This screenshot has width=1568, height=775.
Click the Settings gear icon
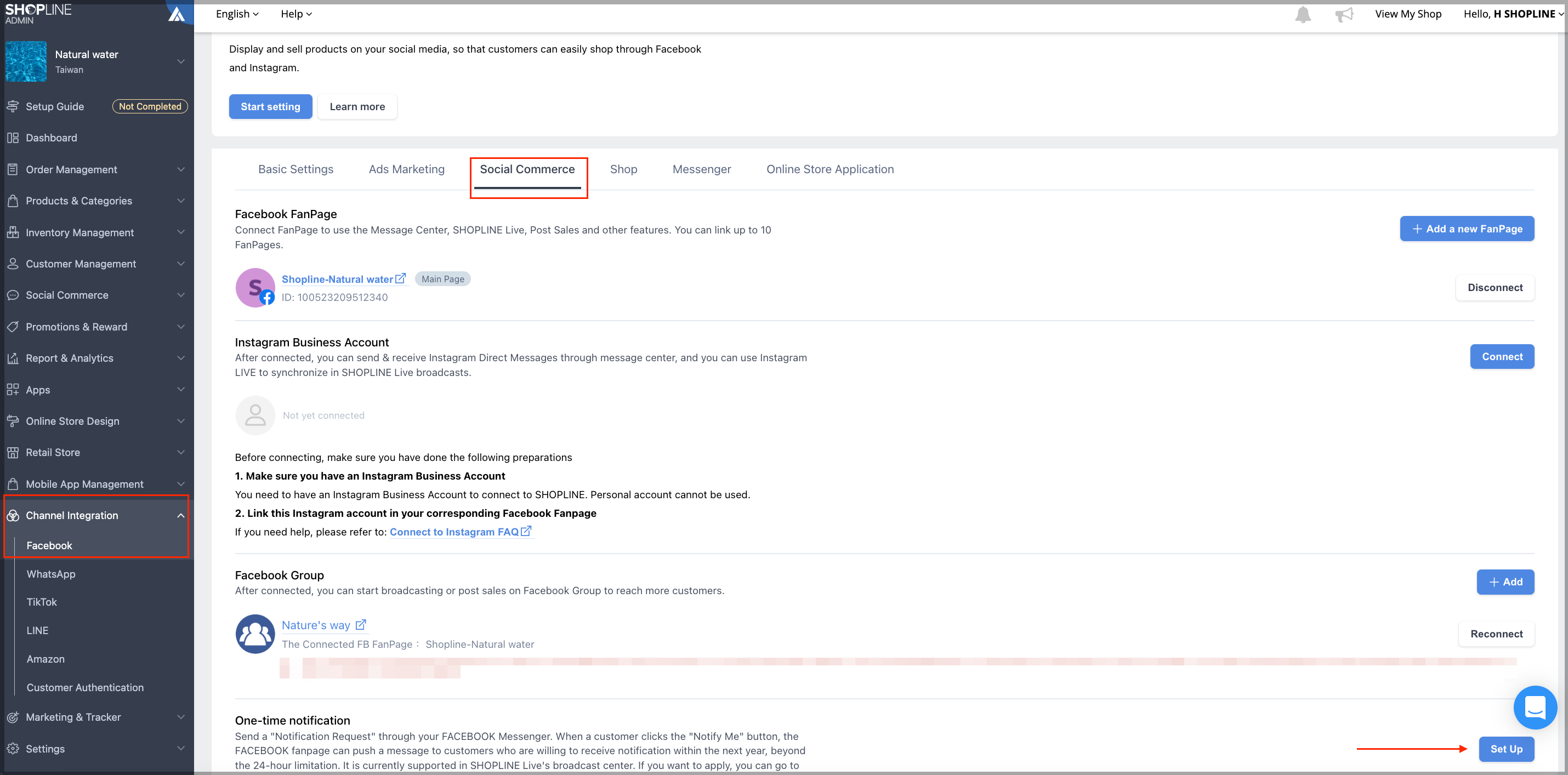pyautogui.click(x=13, y=749)
